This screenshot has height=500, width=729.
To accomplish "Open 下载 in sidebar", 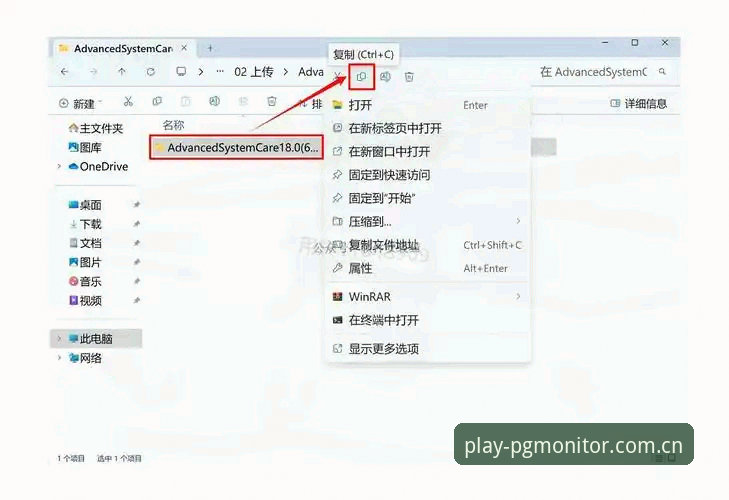I will click(x=85, y=224).
